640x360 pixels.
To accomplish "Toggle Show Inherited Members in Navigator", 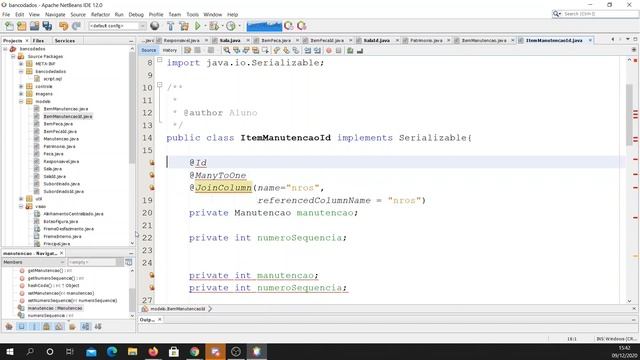I will tap(9, 327).
